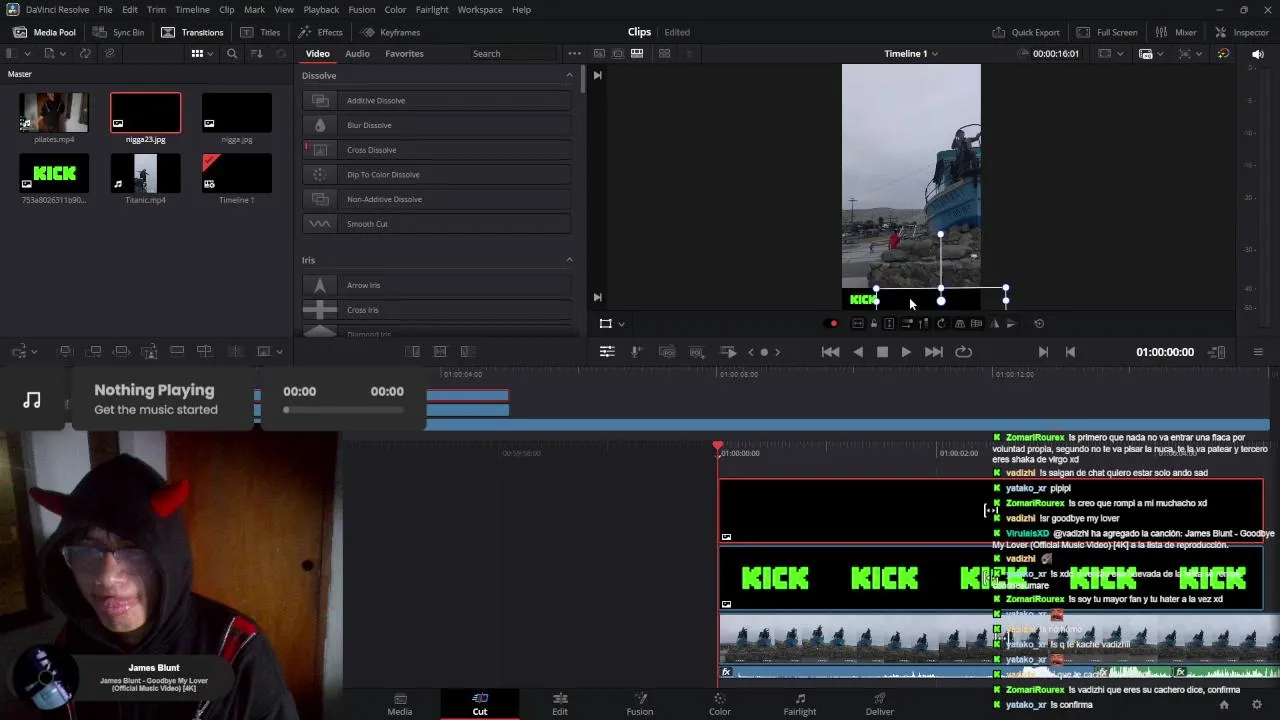Select the Smooth Cut transition
Screen dimensions: 1280x720
click(x=436, y=224)
